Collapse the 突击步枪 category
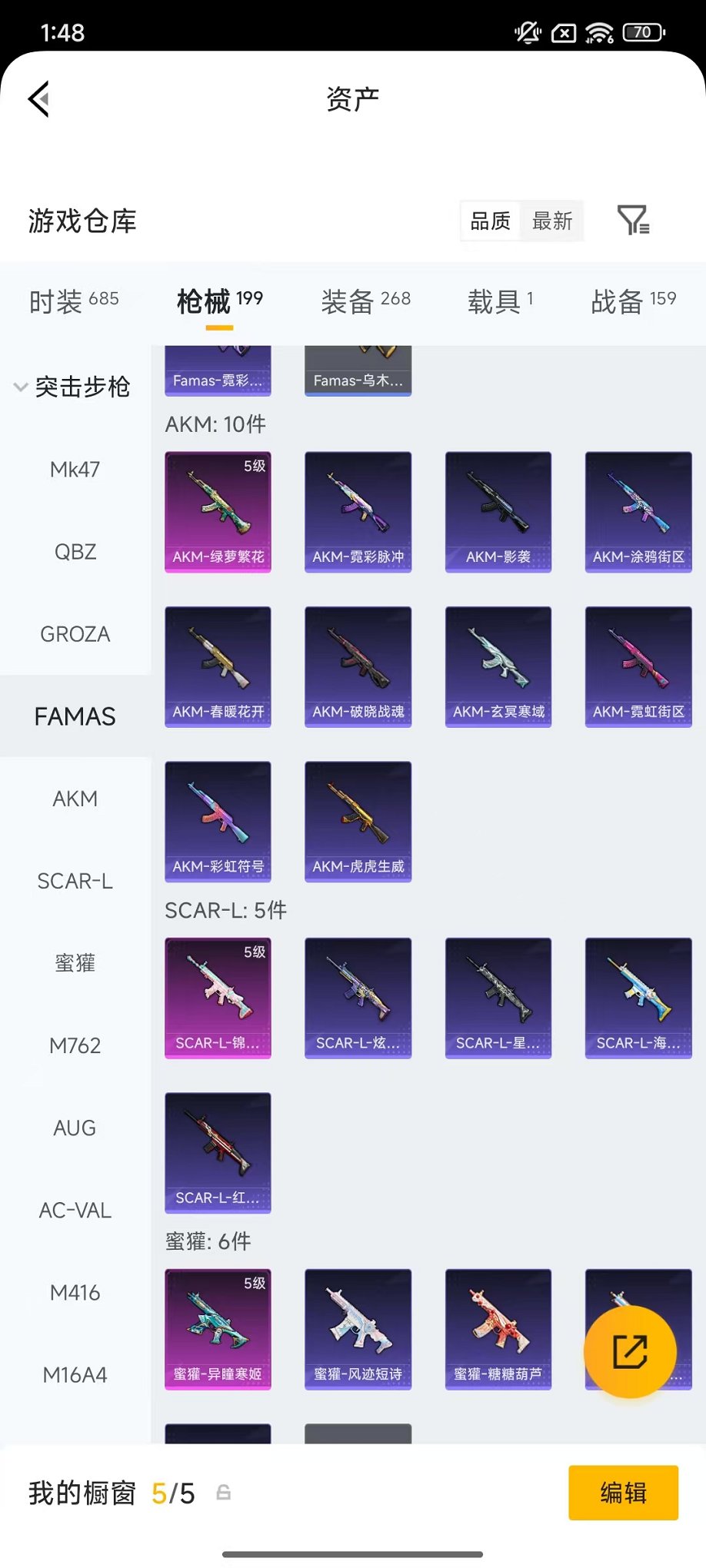The width and height of the screenshot is (706, 1568). point(21,387)
